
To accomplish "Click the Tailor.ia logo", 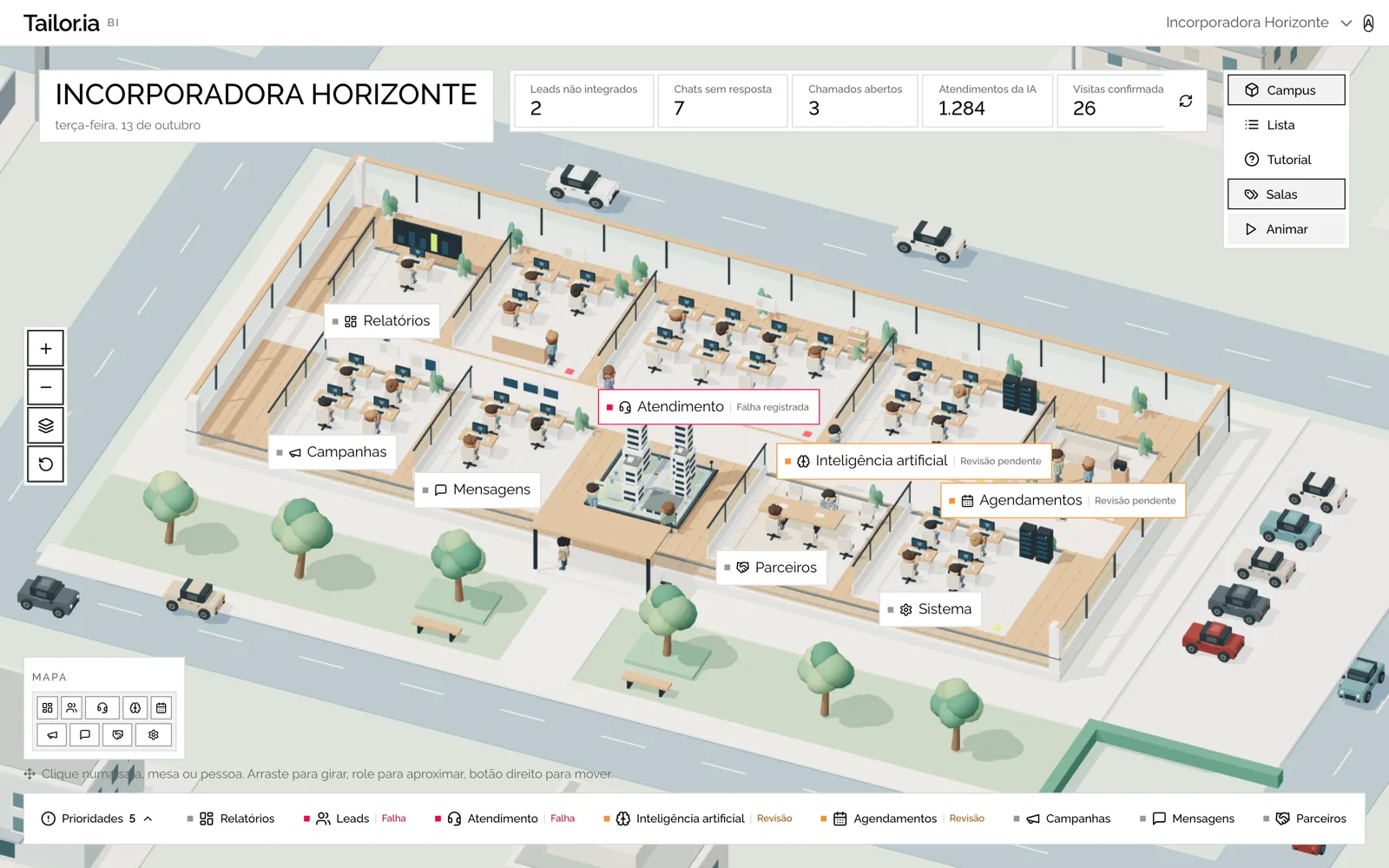I will click(62, 23).
